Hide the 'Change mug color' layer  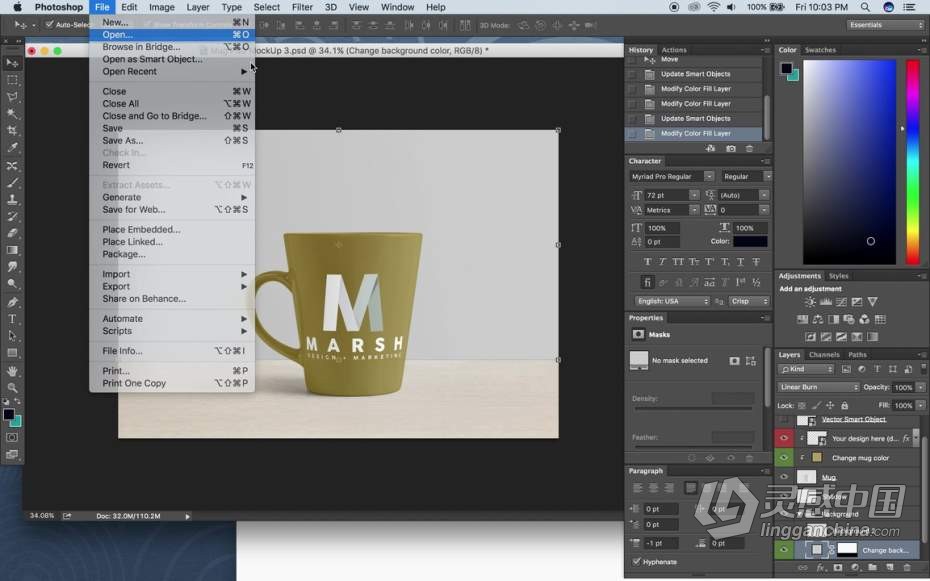(784, 458)
